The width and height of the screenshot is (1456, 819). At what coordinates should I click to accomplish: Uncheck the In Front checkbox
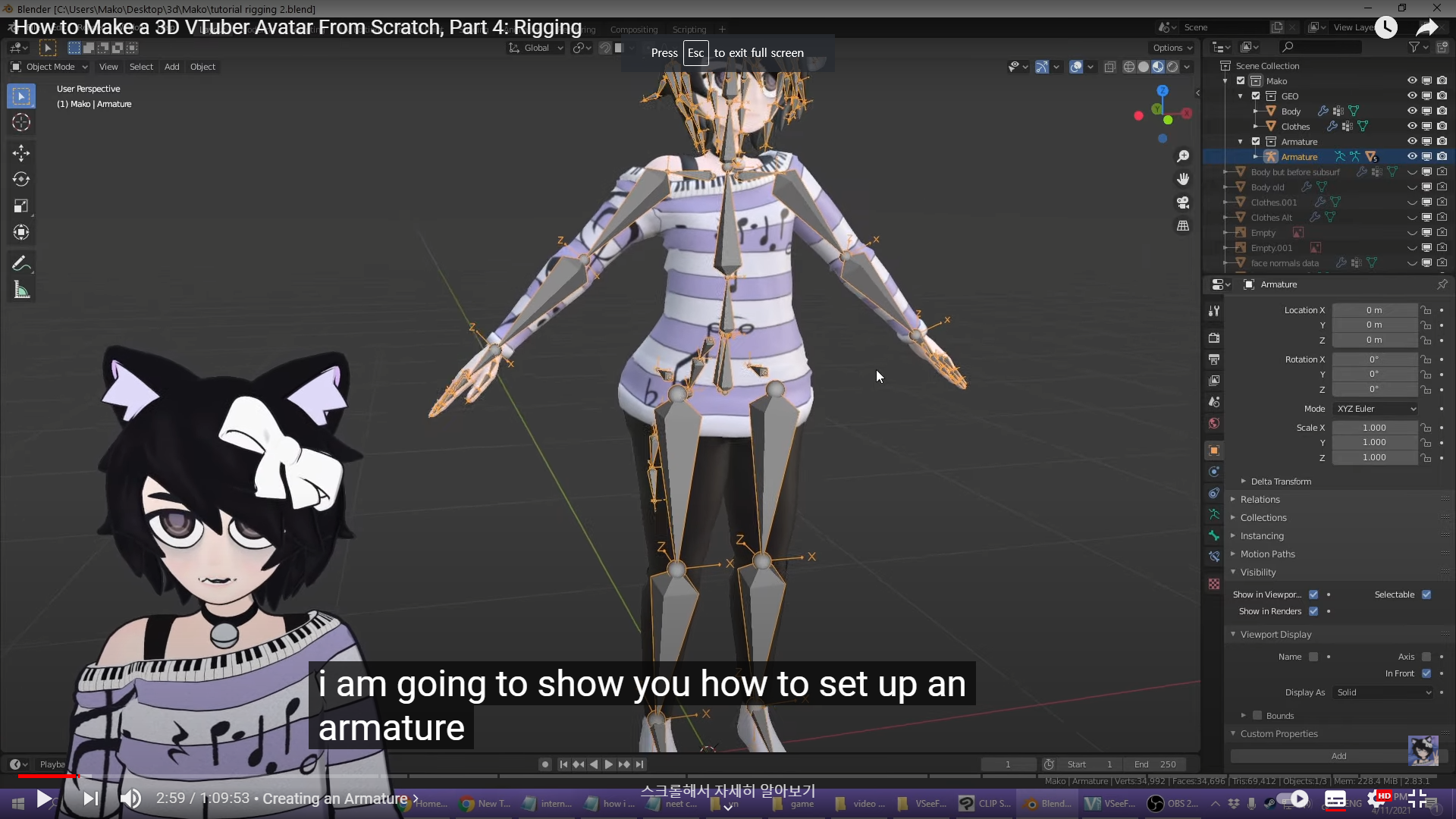pyautogui.click(x=1426, y=673)
